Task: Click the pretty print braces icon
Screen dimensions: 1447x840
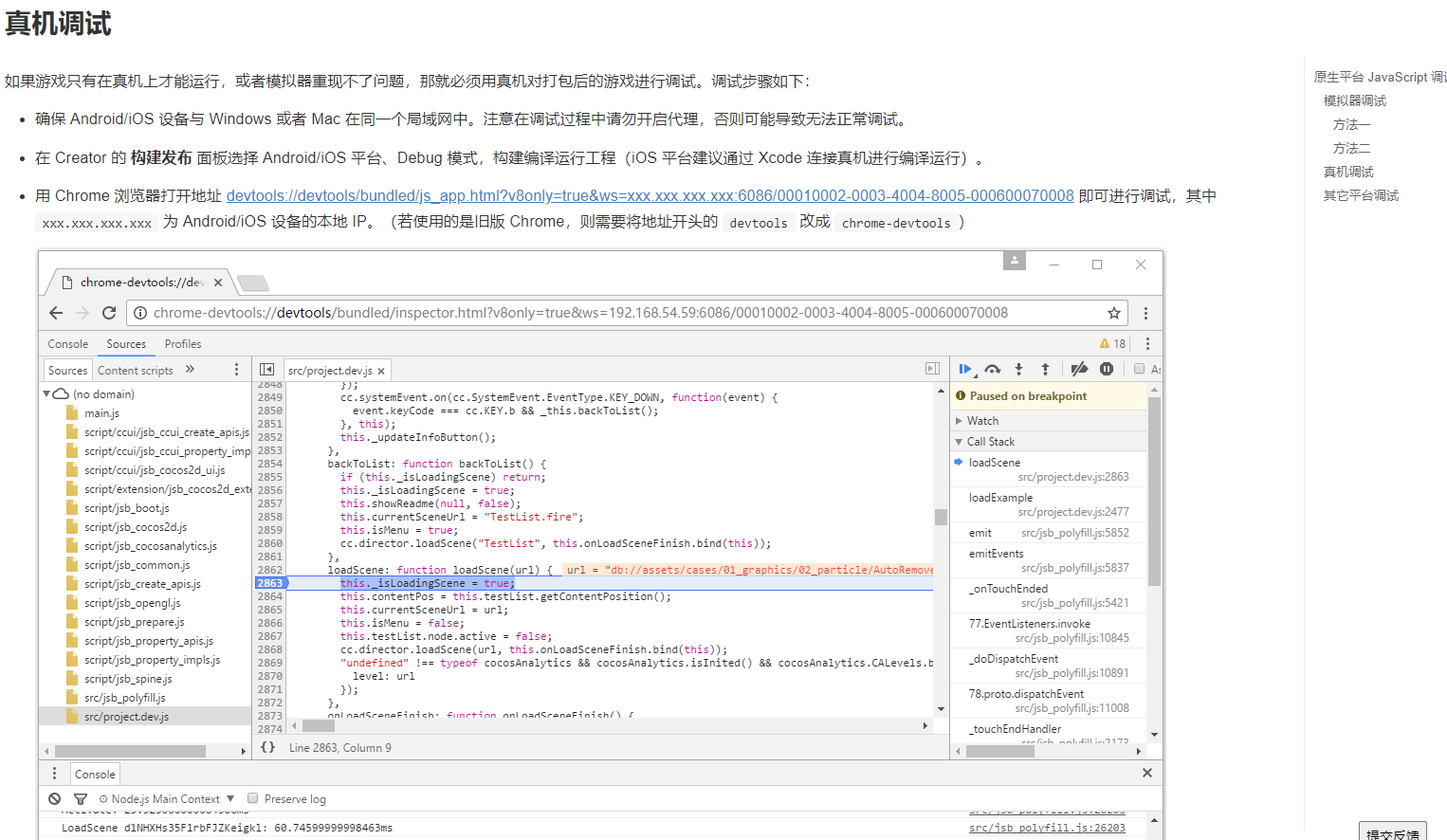Action: point(268,747)
